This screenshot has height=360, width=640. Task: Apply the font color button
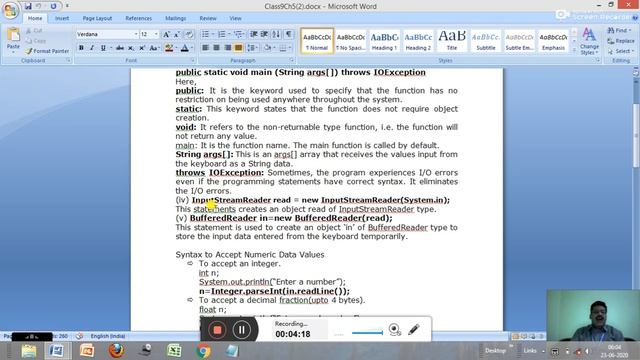point(184,48)
